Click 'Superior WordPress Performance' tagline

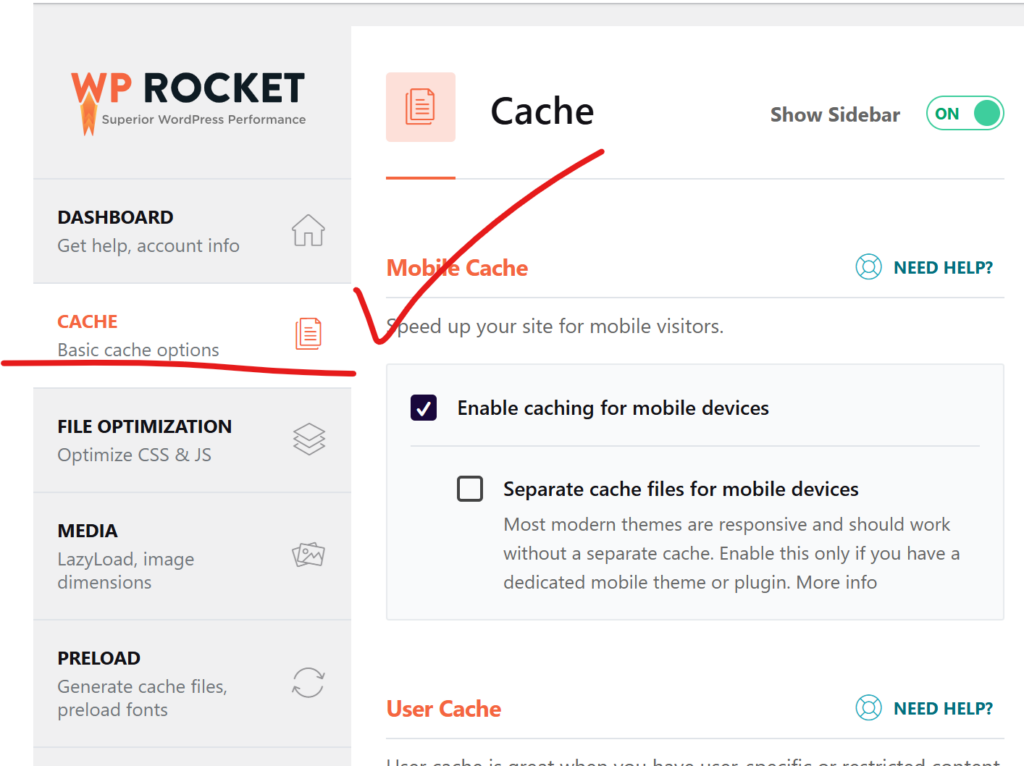tap(204, 120)
